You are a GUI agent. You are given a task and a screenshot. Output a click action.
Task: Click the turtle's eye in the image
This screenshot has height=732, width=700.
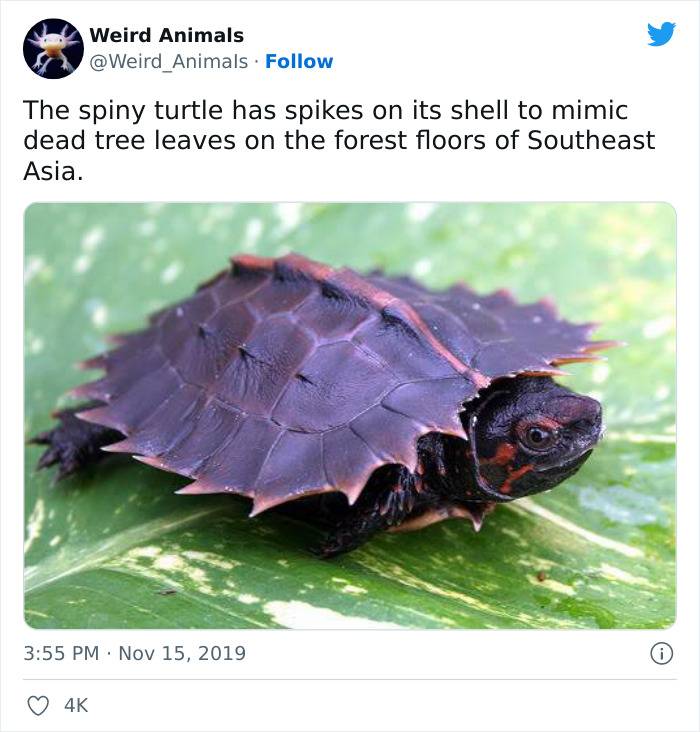click(x=537, y=436)
